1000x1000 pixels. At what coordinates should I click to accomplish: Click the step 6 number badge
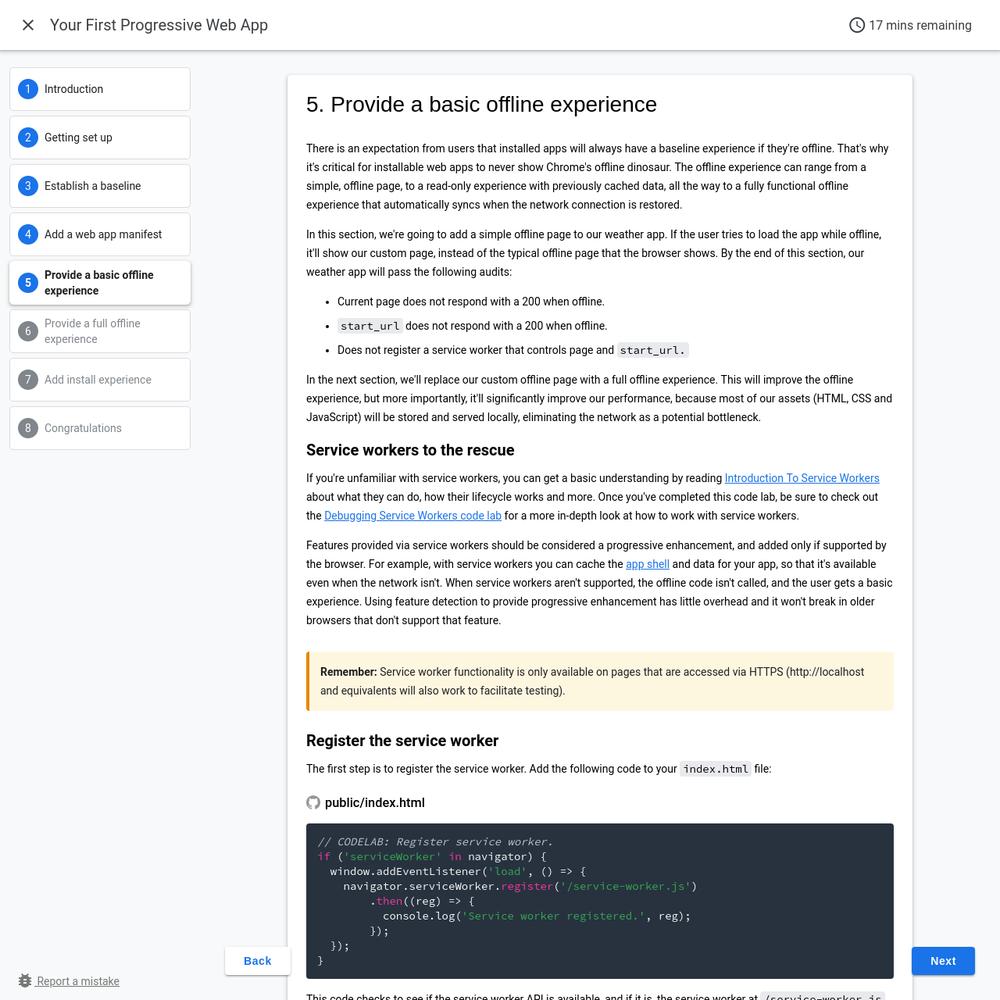[27, 331]
